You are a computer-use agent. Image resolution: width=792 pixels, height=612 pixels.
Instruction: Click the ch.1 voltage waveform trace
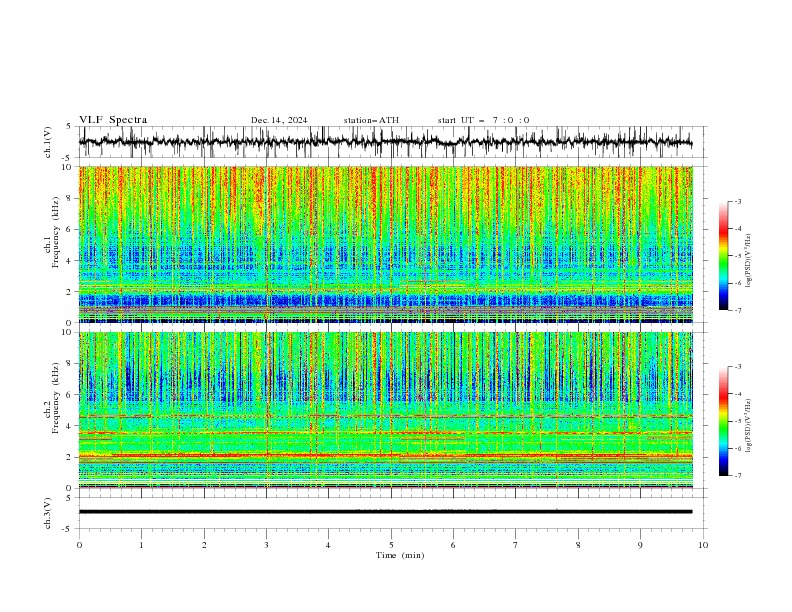pyautogui.click(x=385, y=142)
